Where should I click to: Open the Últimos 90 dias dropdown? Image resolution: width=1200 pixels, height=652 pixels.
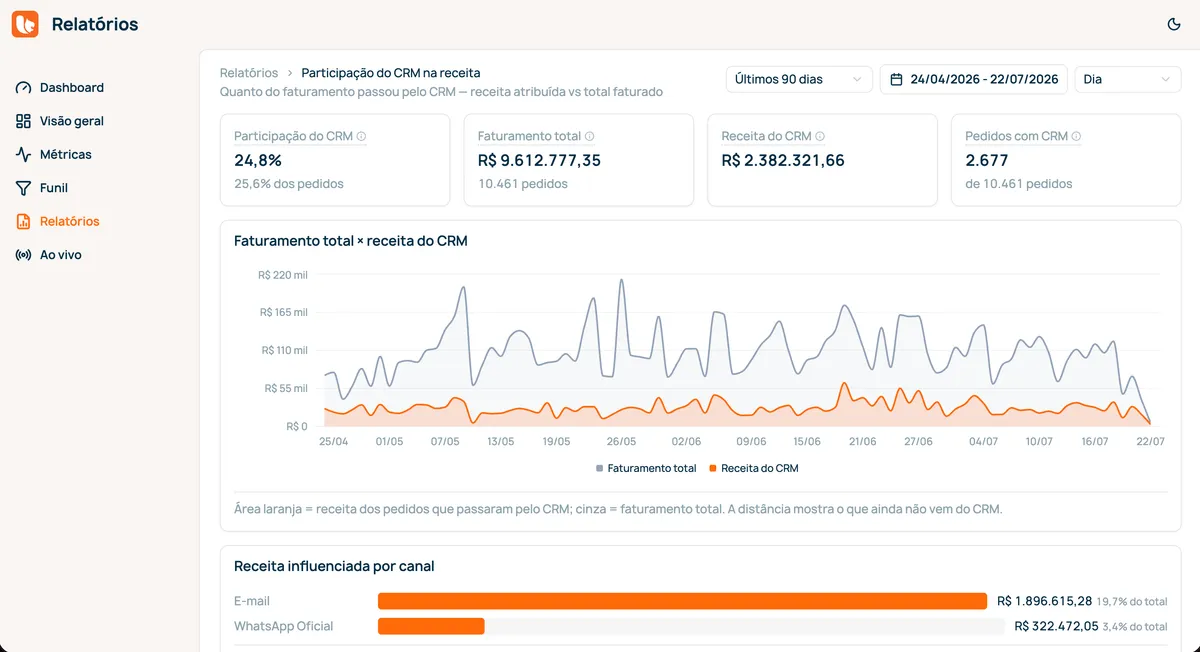pos(799,79)
